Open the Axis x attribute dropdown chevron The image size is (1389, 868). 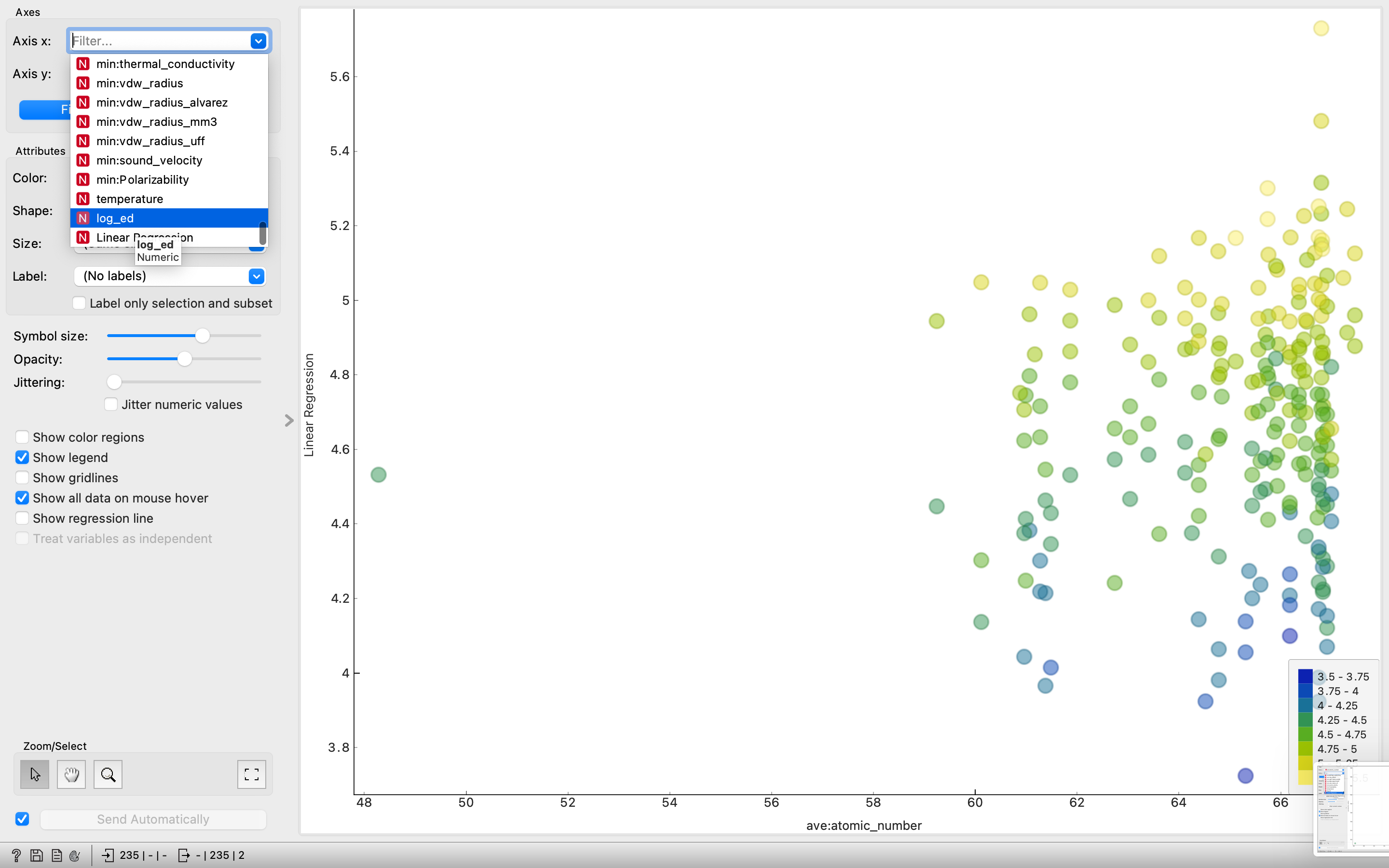258,41
